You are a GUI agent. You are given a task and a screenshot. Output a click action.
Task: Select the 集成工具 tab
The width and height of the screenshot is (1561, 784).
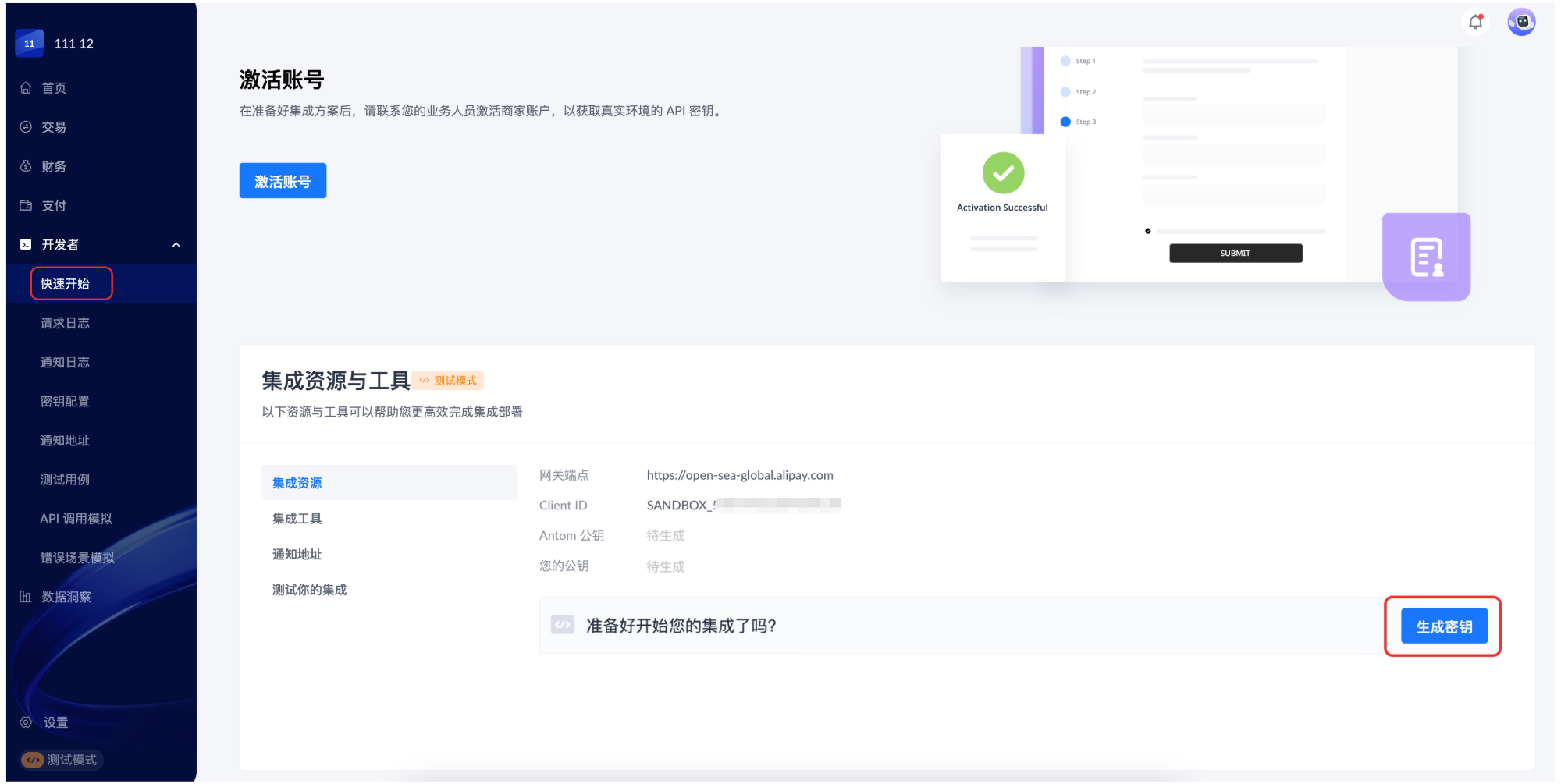pos(297,519)
